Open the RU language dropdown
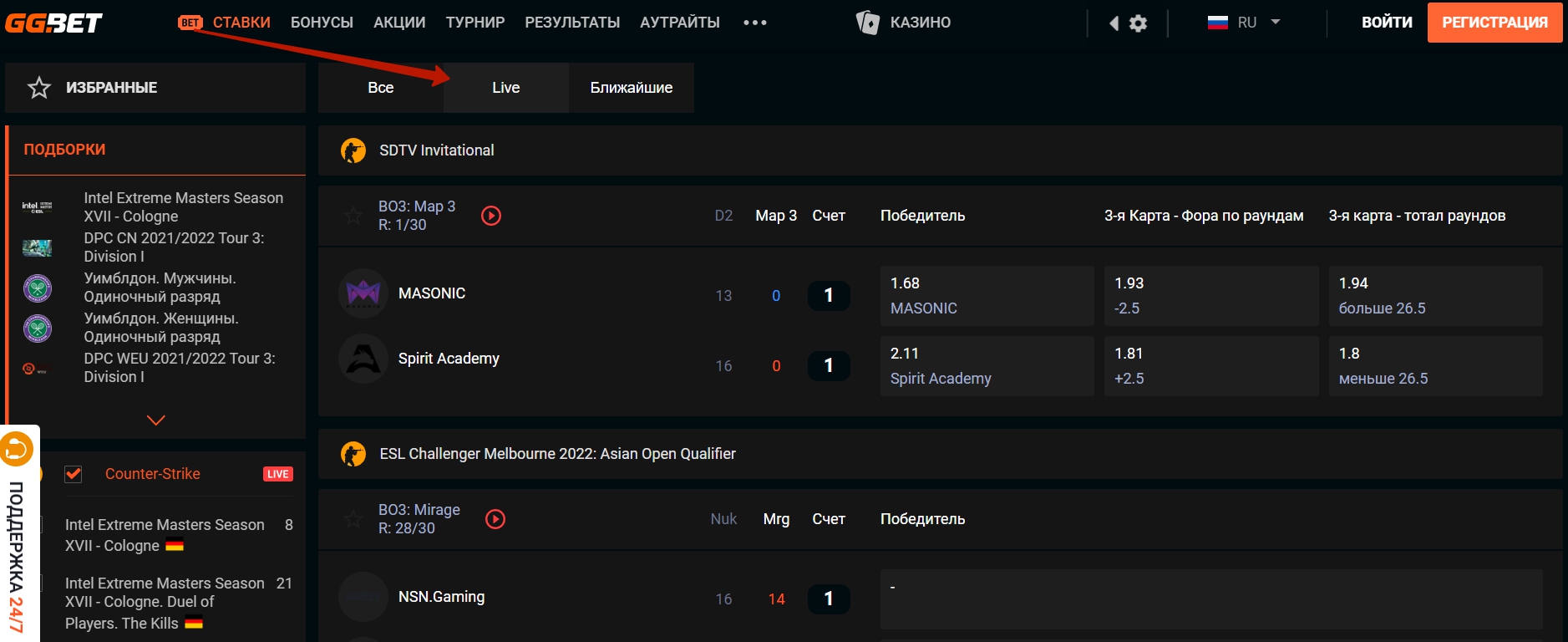The width and height of the screenshot is (1568, 642). [x=1245, y=23]
